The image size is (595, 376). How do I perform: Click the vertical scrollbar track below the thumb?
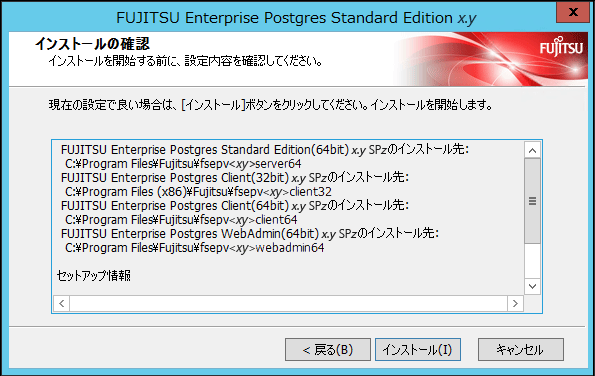coord(532,261)
